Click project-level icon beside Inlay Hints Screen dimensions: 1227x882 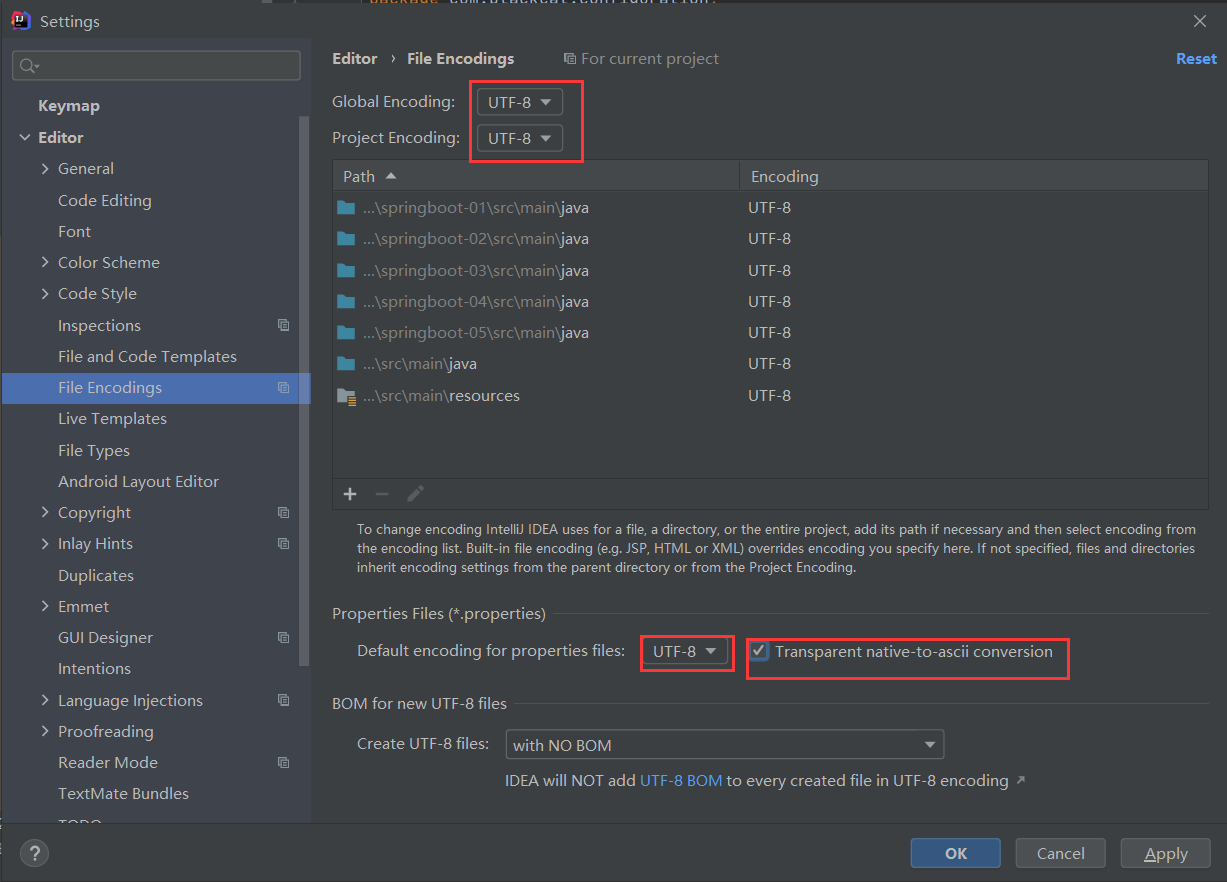pos(284,544)
